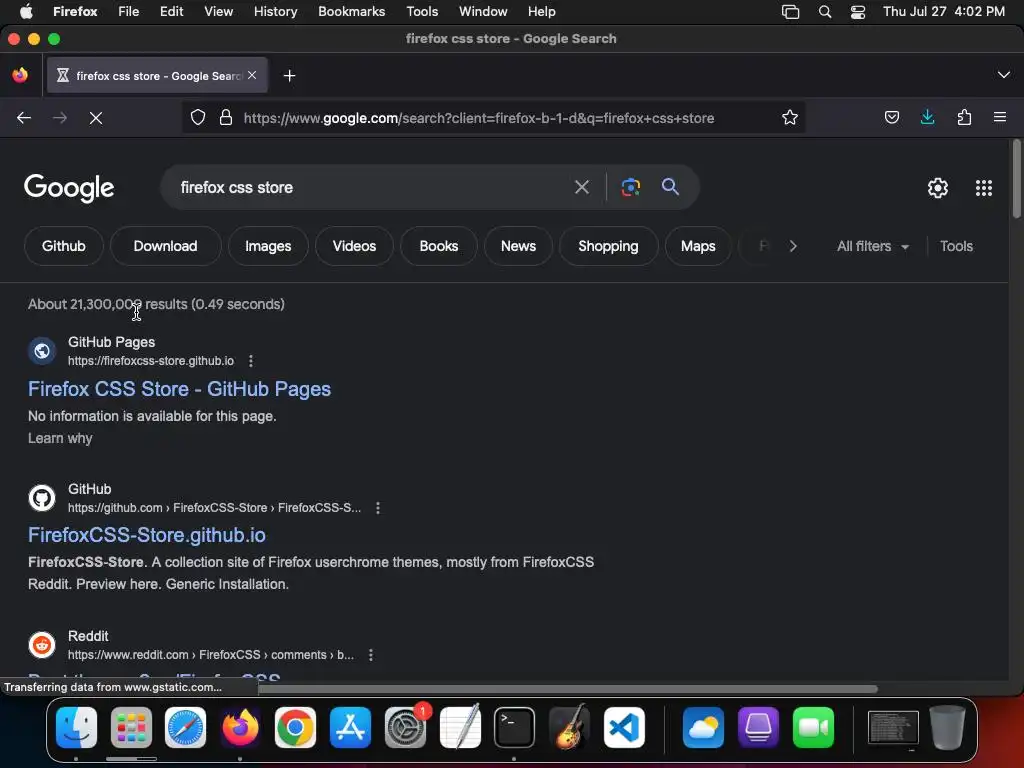The height and width of the screenshot is (768, 1024).
Task: Go back using the browser back arrow
Action: click(24, 118)
